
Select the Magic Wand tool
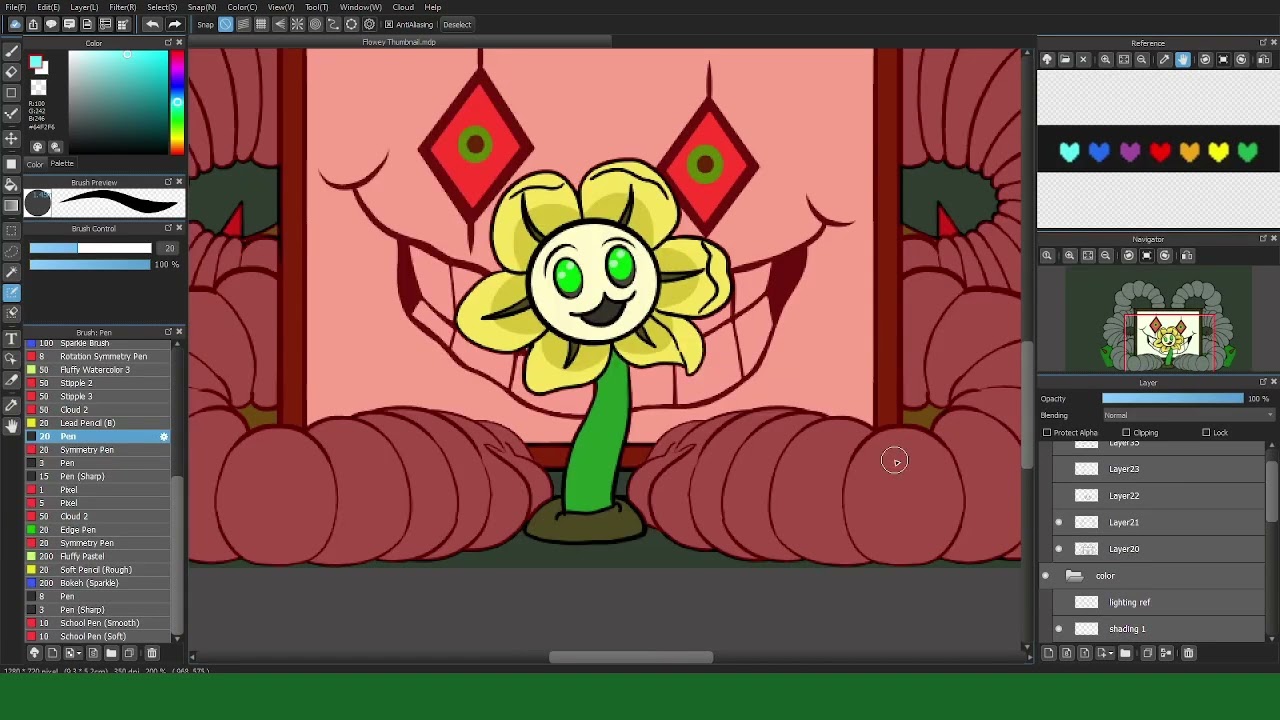tap(12, 272)
